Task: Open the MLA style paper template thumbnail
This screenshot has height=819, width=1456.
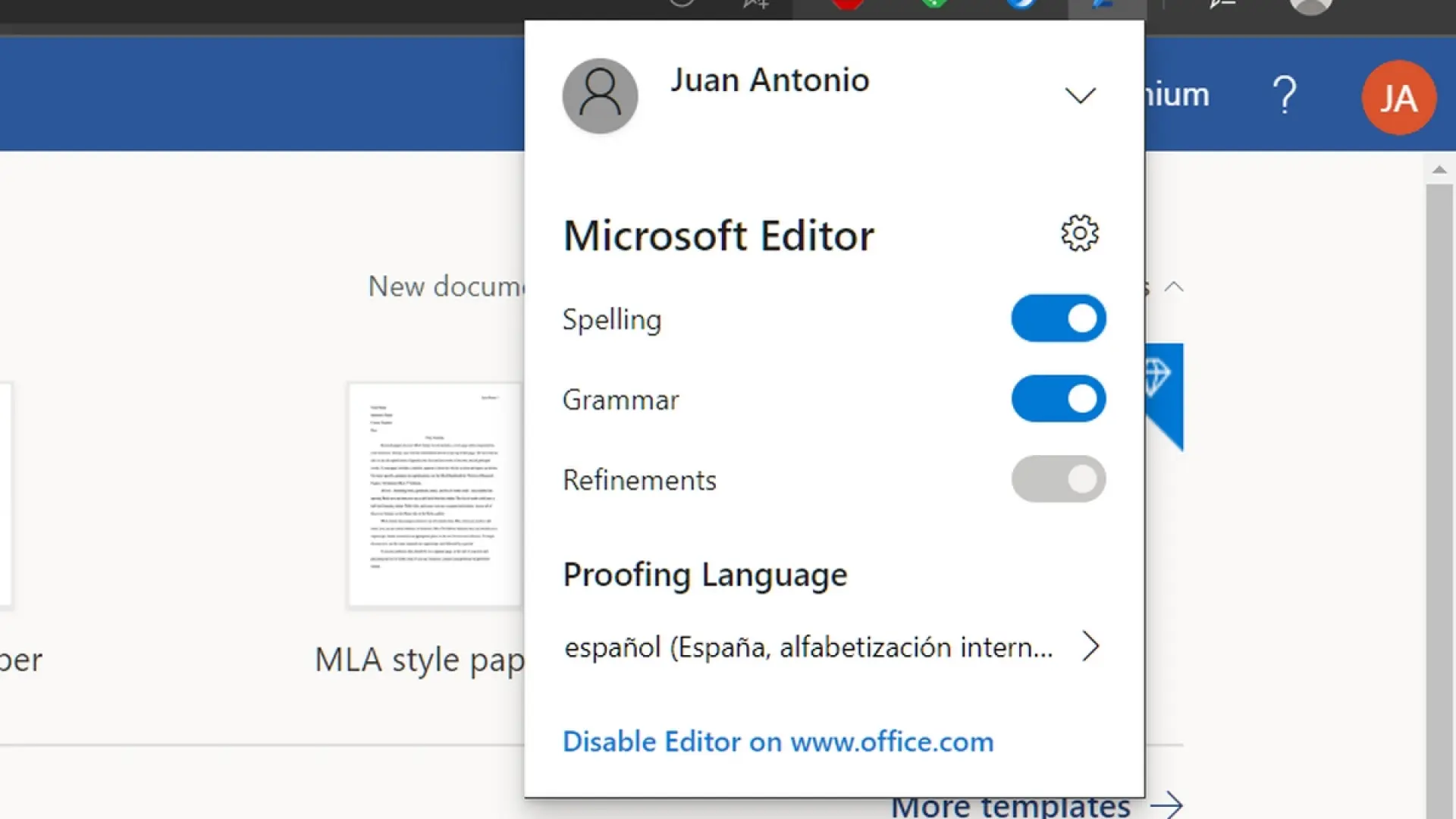Action: coord(434,494)
